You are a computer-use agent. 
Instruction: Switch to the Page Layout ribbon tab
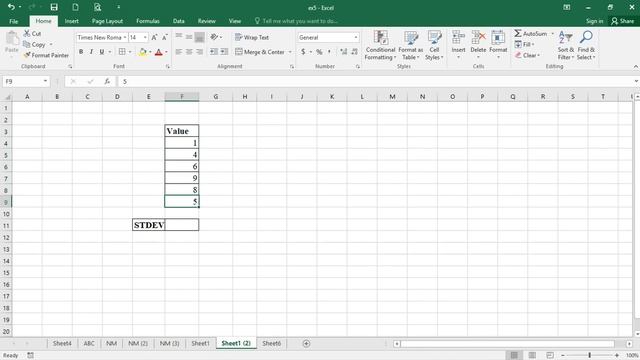(107, 21)
